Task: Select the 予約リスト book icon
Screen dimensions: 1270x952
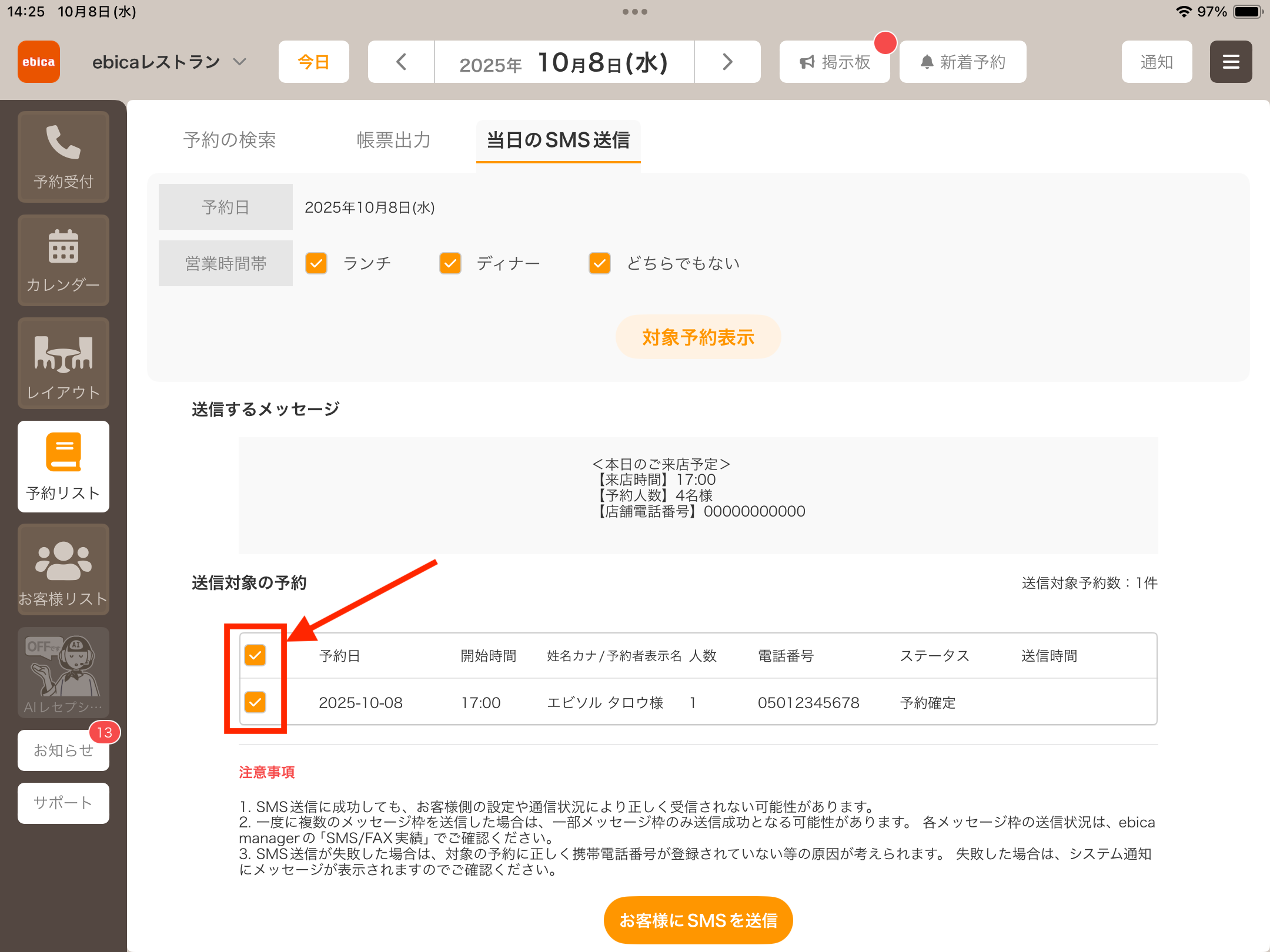Action: click(x=63, y=467)
